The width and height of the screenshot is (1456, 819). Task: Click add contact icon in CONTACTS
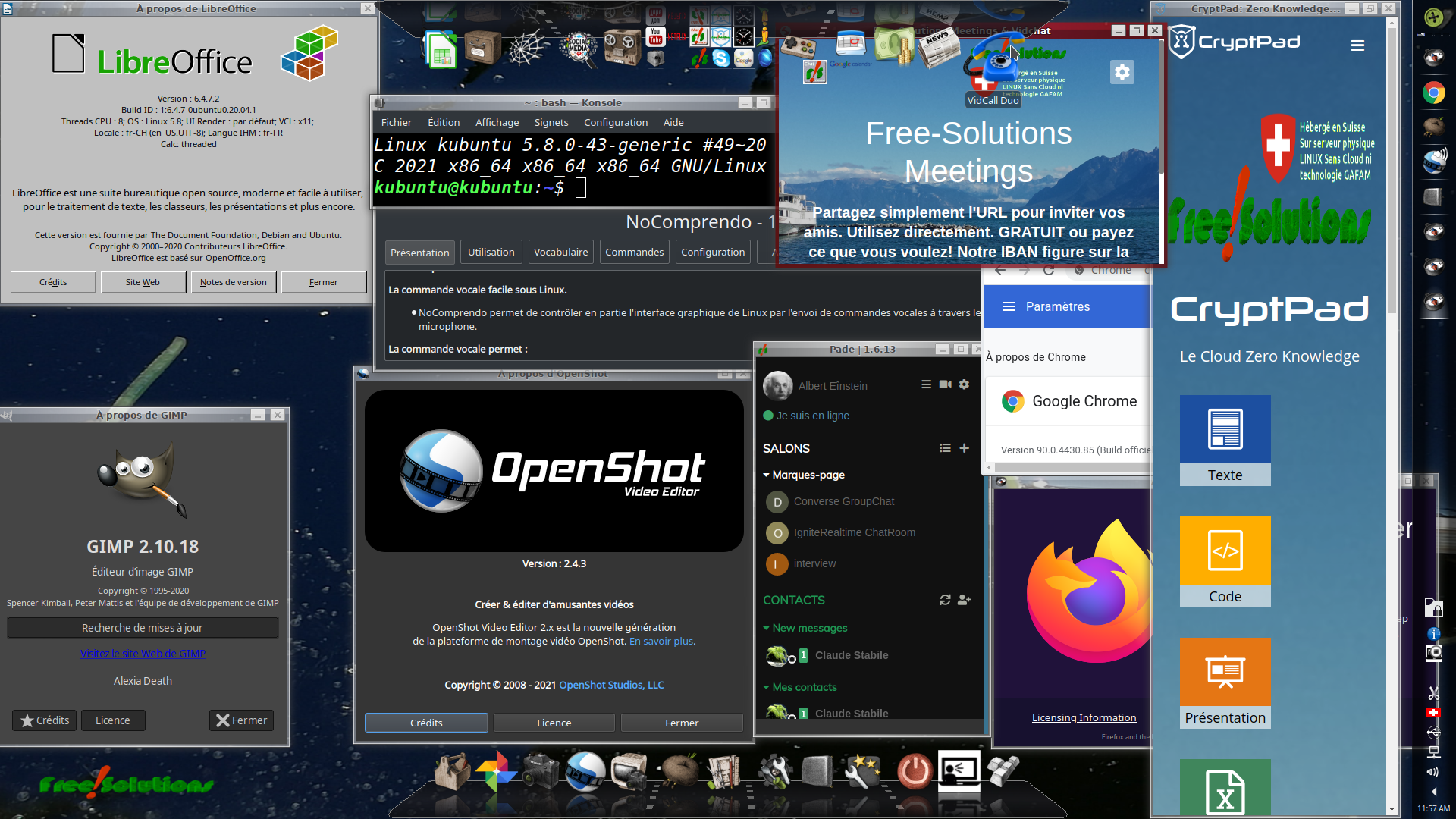(964, 600)
